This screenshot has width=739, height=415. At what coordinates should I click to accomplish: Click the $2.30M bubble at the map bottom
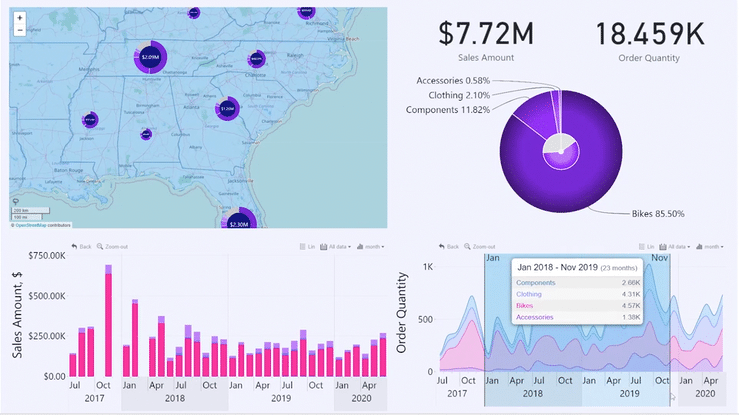(238, 223)
